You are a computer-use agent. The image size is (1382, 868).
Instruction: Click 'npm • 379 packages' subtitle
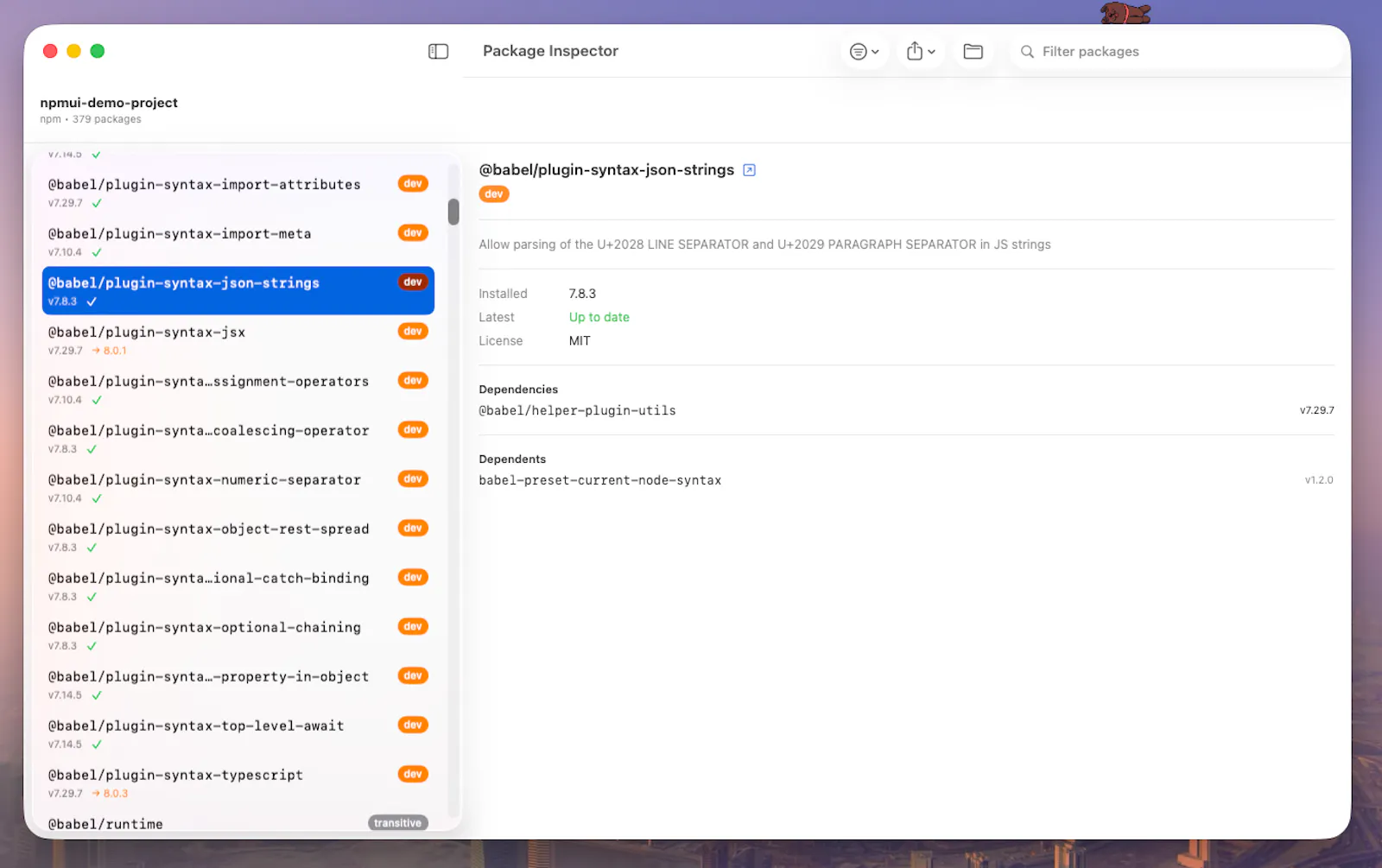[91, 119]
